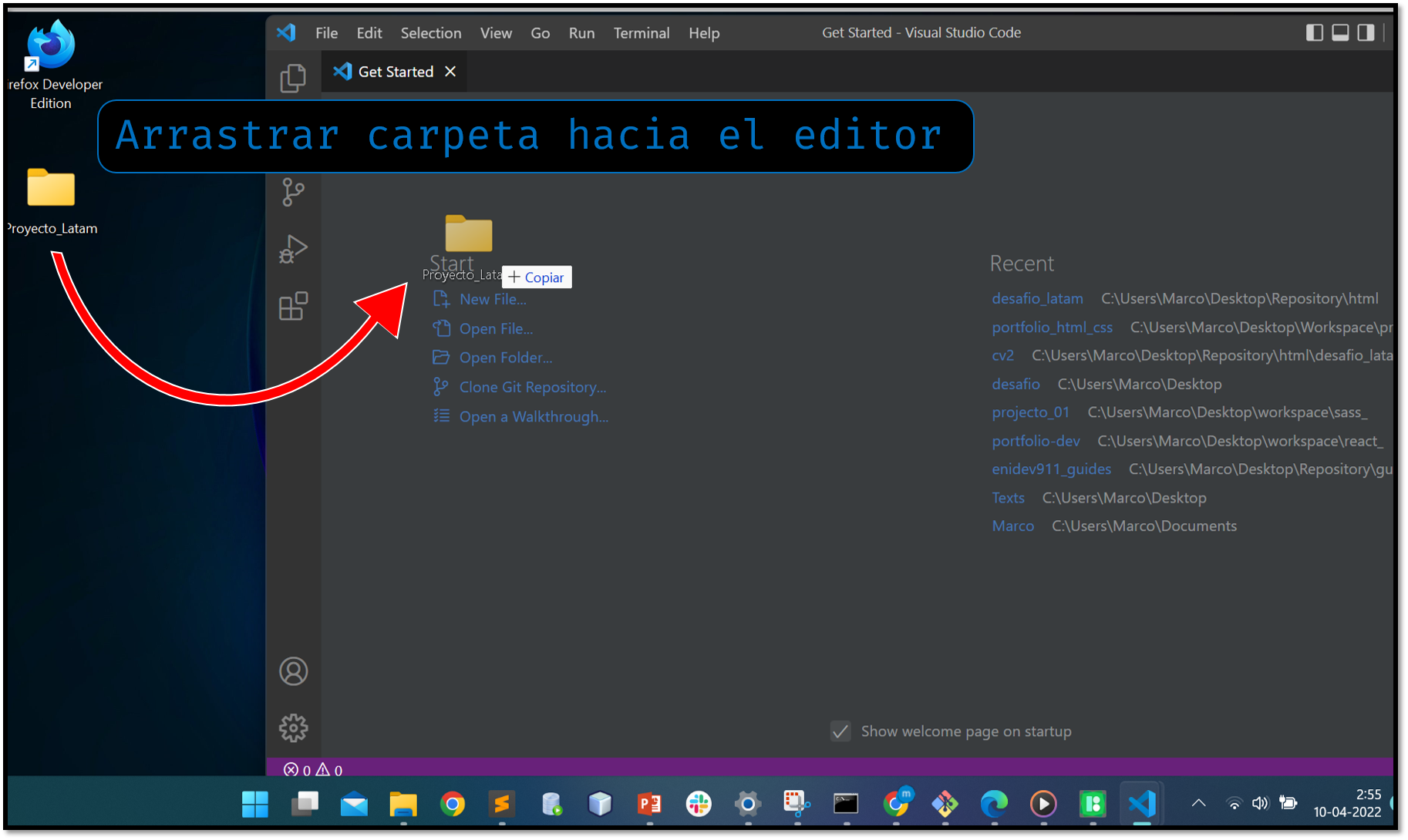
Task: Open the Extensions view
Action: click(x=293, y=306)
